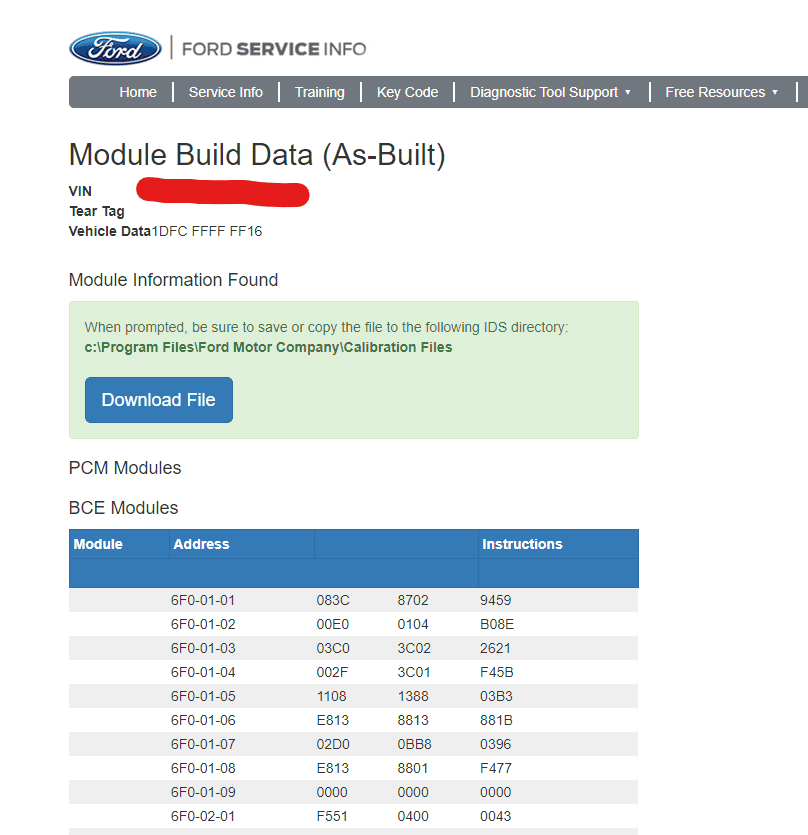Select the Calibration Files directory path text
This screenshot has height=835, width=808.
pos(268,347)
